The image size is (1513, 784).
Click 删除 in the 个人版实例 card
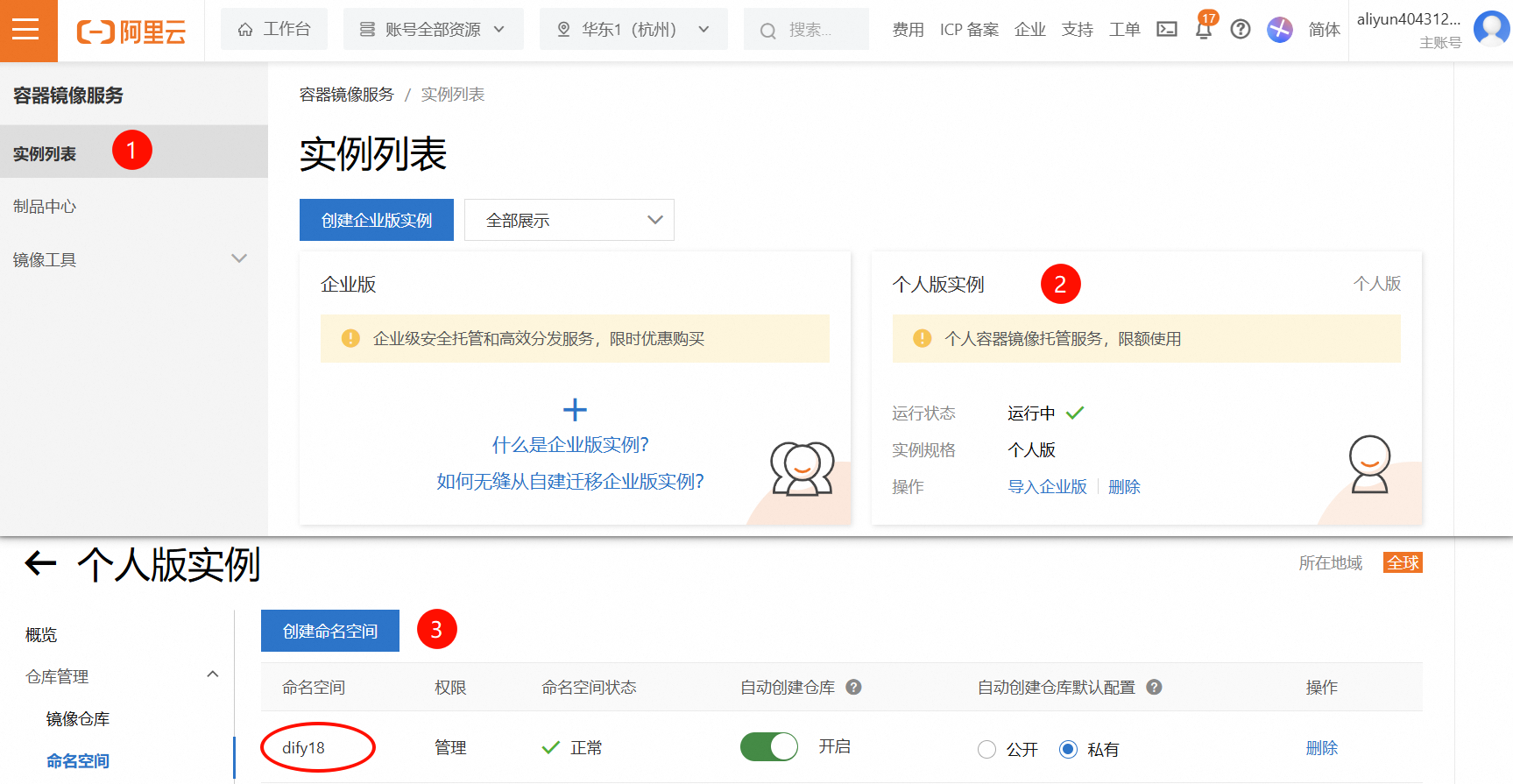pyautogui.click(x=1124, y=487)
